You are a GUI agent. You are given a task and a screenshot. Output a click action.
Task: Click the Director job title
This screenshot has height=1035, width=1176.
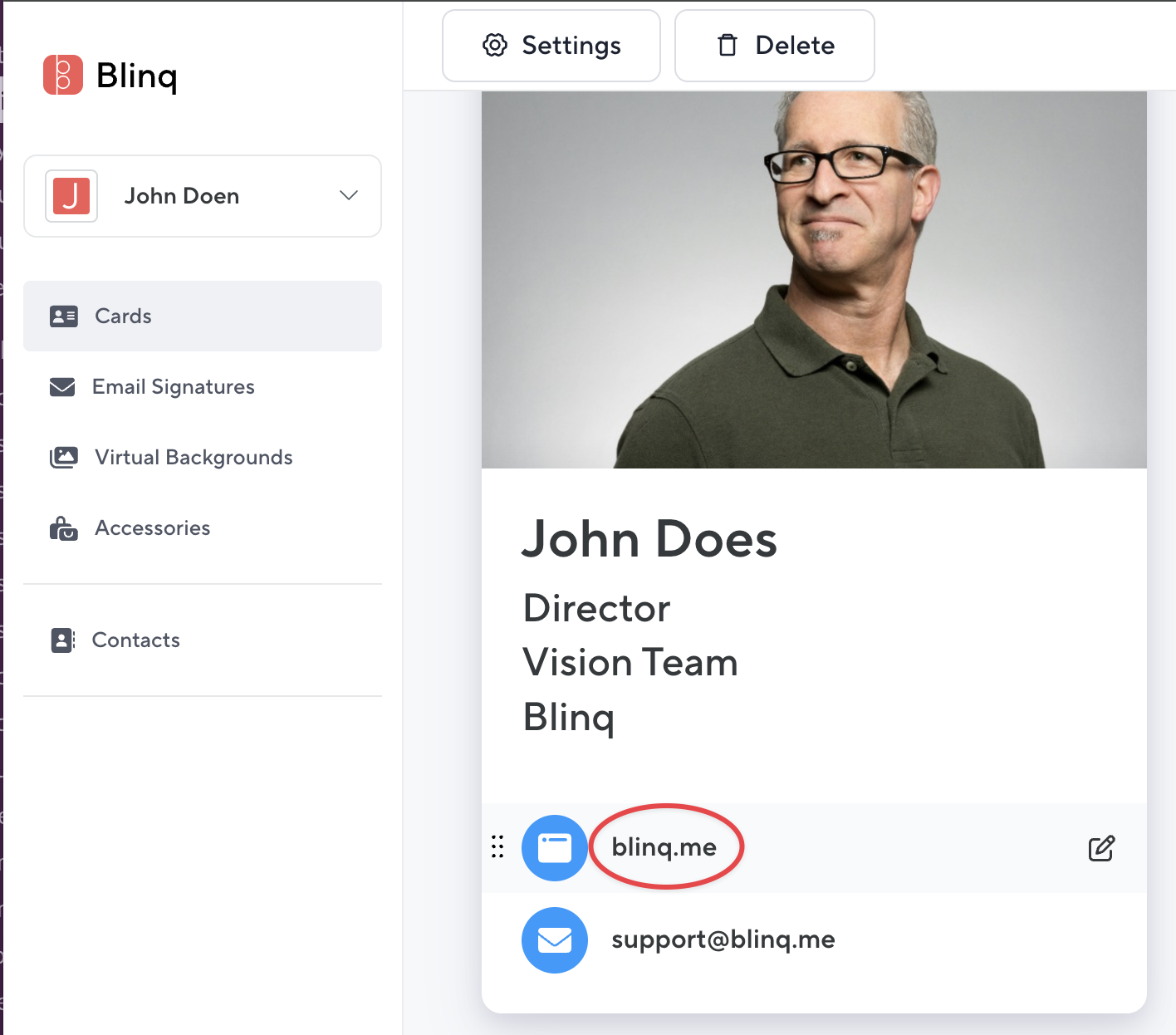pos(597,609)
